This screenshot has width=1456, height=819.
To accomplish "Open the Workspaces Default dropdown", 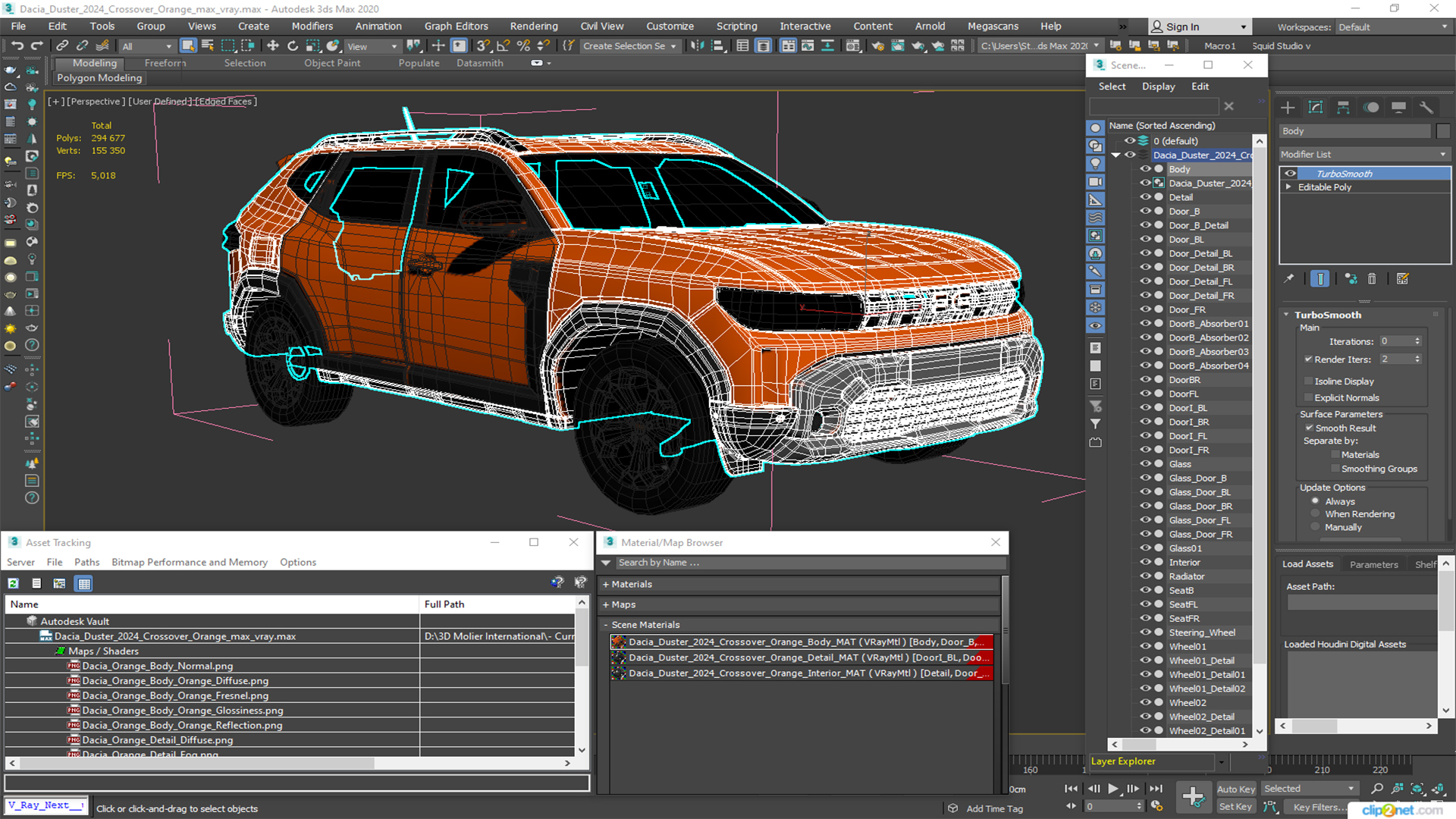I will (x=1393, y=27).
